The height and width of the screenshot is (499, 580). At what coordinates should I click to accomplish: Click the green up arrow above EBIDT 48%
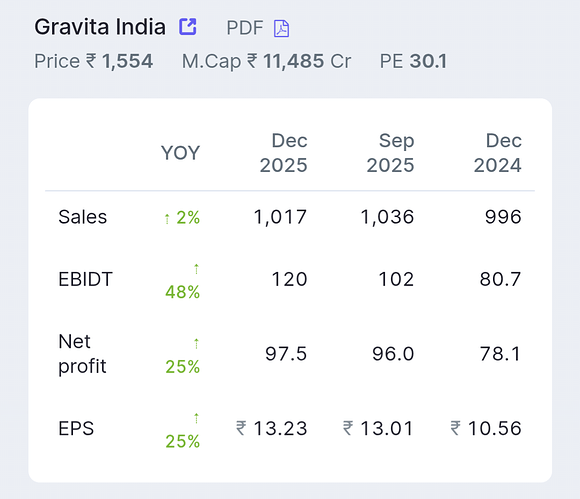pyautogui.click(x=196, y=269)
